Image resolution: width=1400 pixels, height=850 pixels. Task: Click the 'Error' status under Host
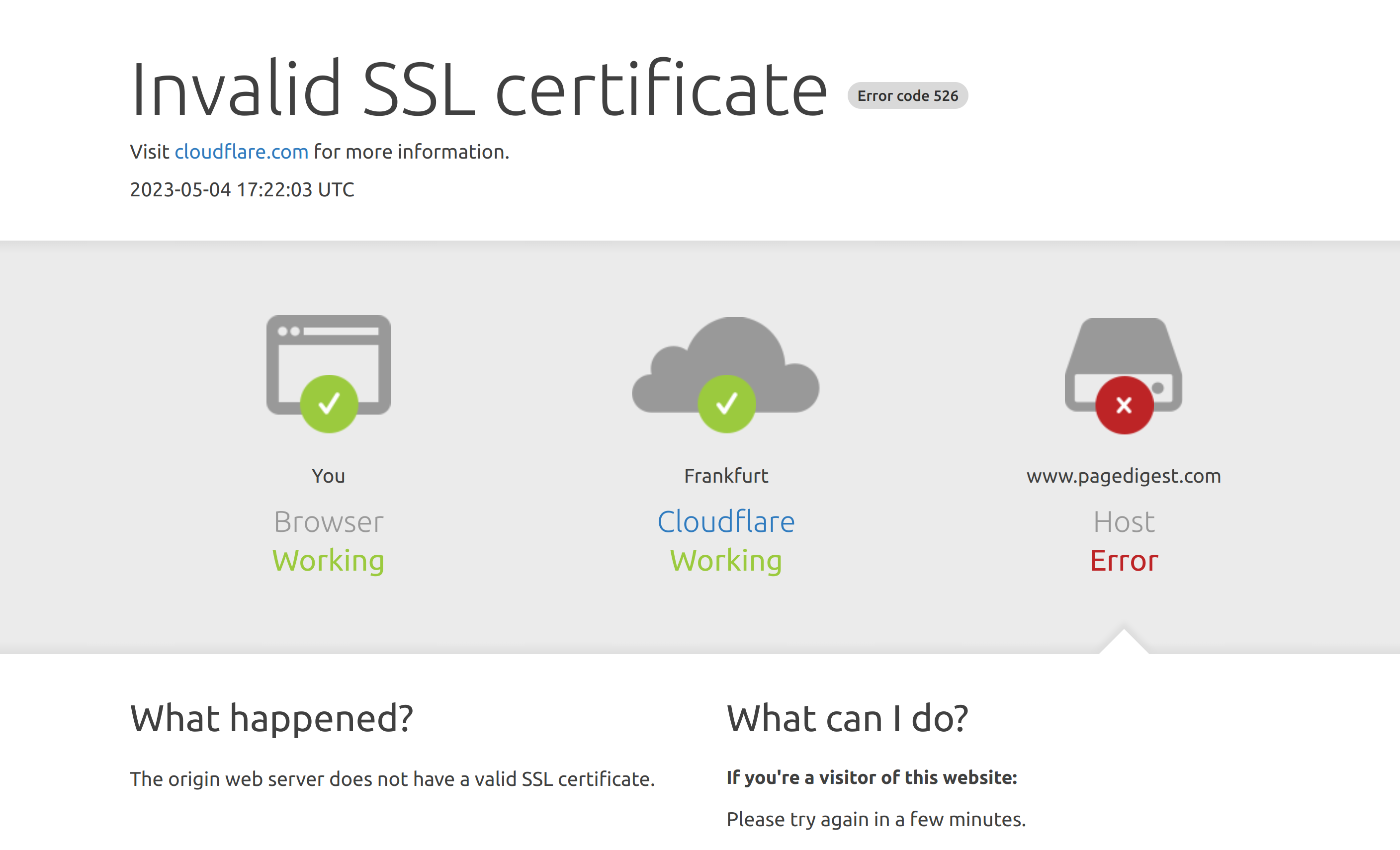tap(1123, 560)
